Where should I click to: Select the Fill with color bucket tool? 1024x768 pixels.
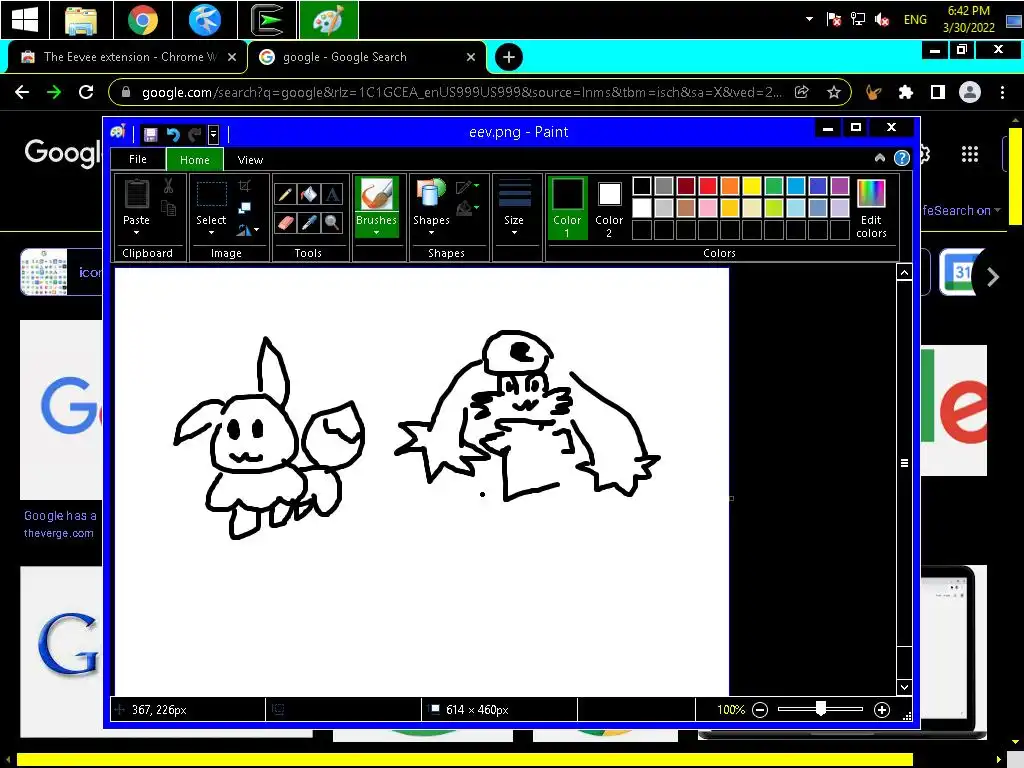point(308,194)
